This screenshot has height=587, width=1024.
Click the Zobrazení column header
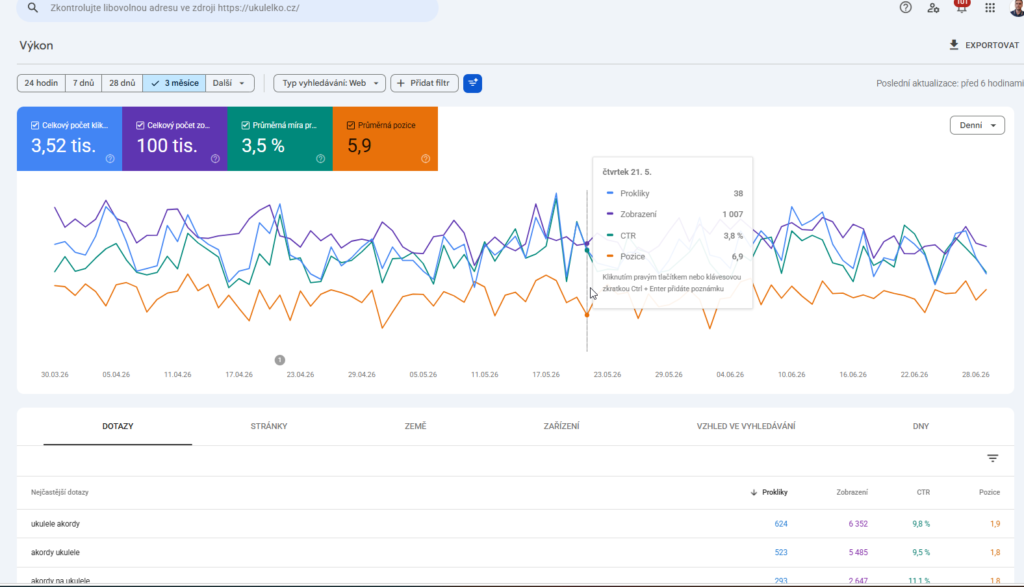[x=852, y=492]
